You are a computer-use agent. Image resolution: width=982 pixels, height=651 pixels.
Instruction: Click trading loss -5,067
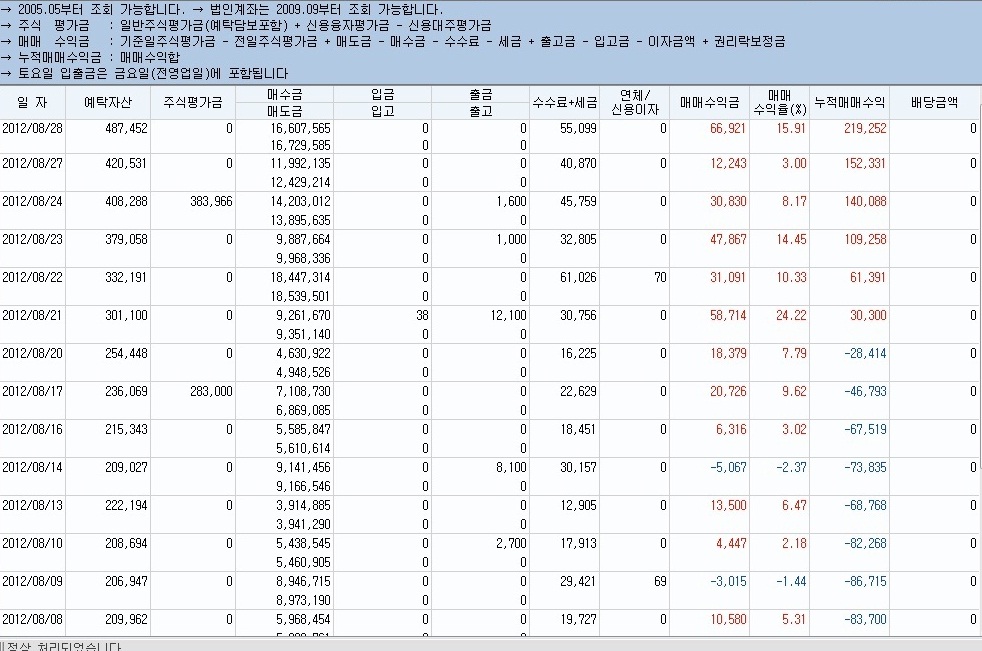coord(728,467)
